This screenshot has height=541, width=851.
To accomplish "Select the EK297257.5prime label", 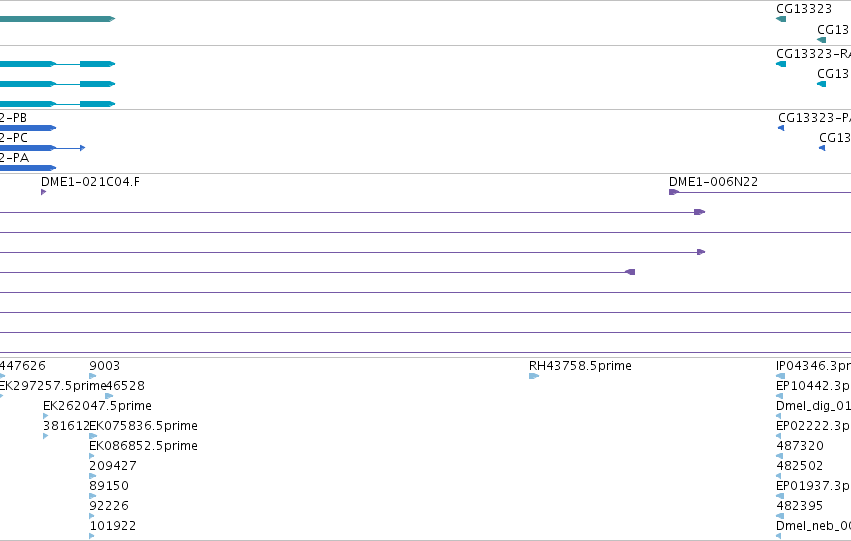I will coord(53,386).
